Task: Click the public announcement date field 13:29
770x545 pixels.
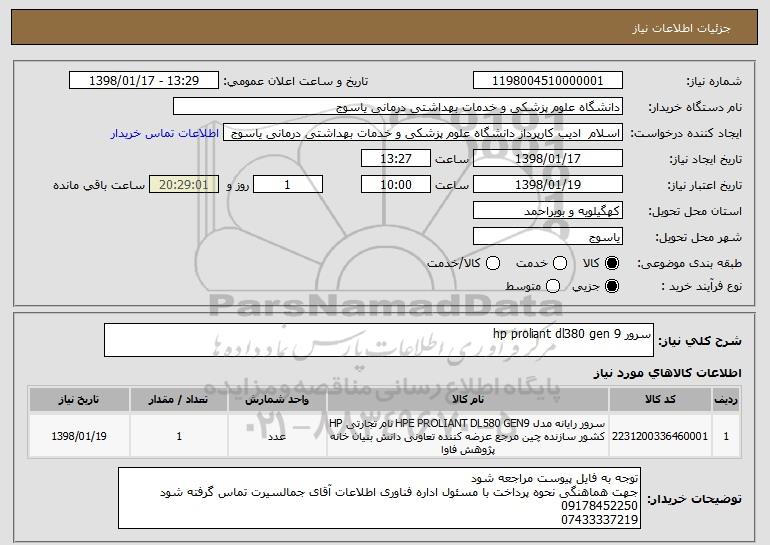Action: [x=144, y=80]
